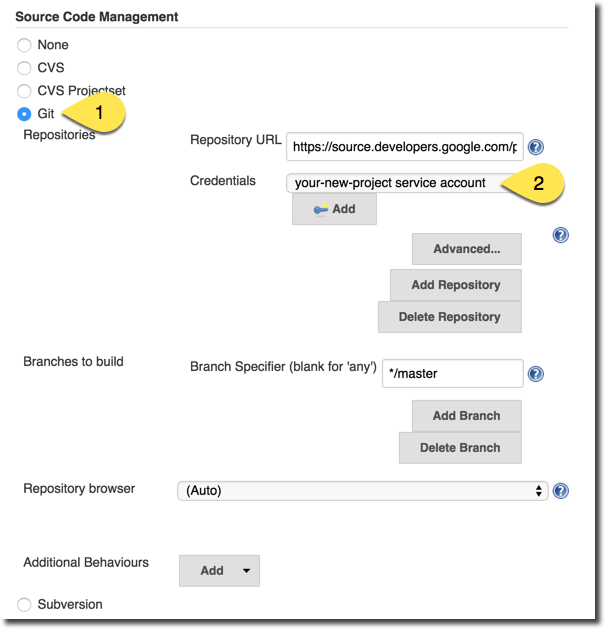This screenshot has width=605, height=629.
Task: Click the 'Repository browser' label
Action: point(79,489)
